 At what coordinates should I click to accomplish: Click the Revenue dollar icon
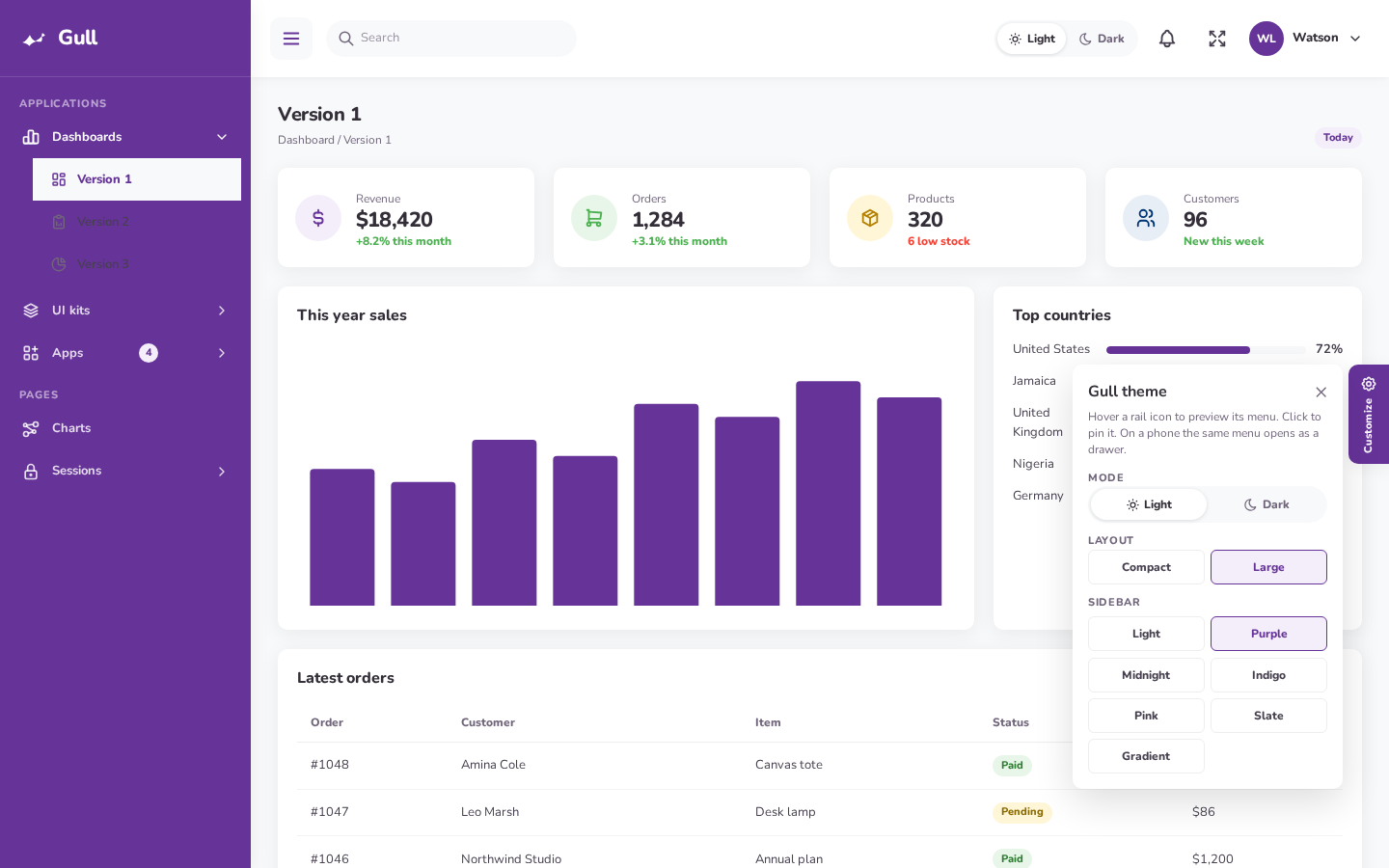point(318,218)
